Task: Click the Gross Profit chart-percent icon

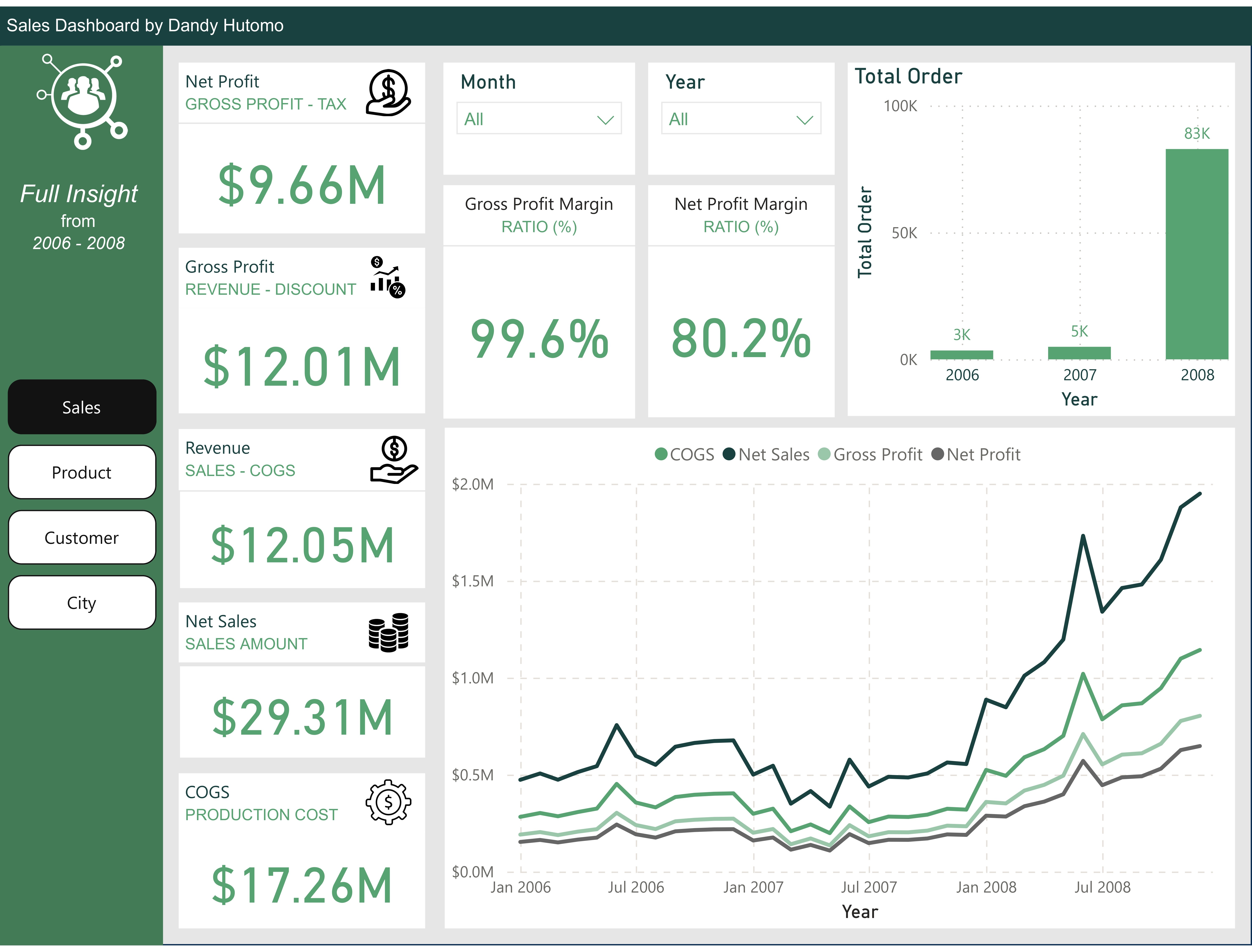Action: (388, 277)
